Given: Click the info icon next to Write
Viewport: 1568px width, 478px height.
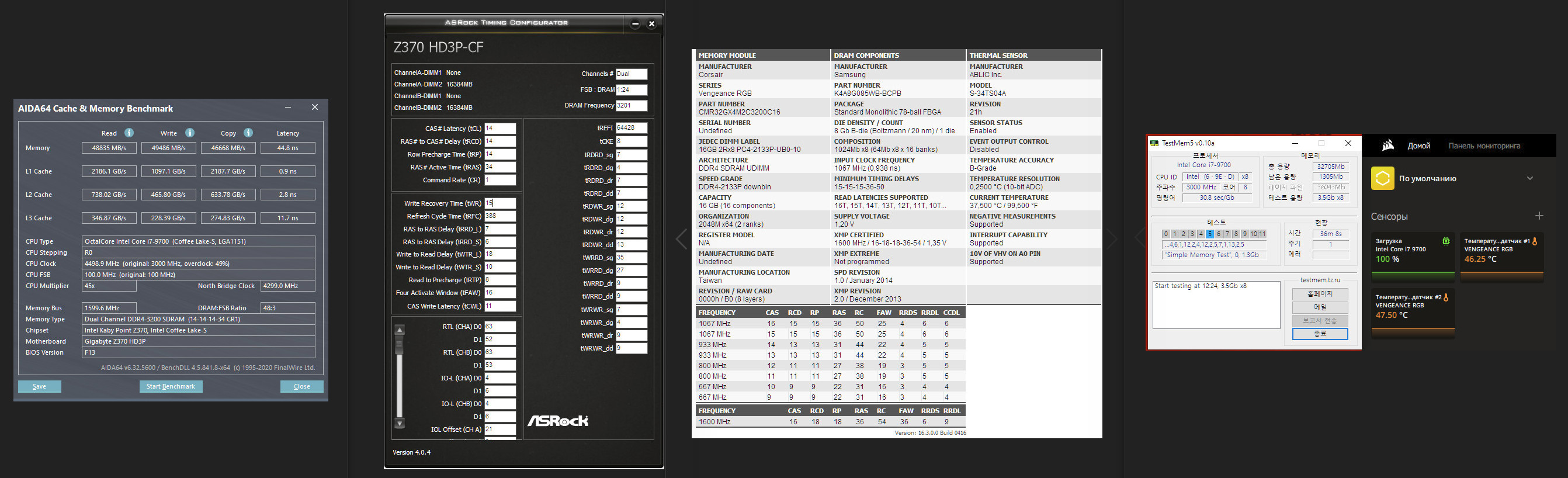Looking at the screenshot, I should pos(190,133).
